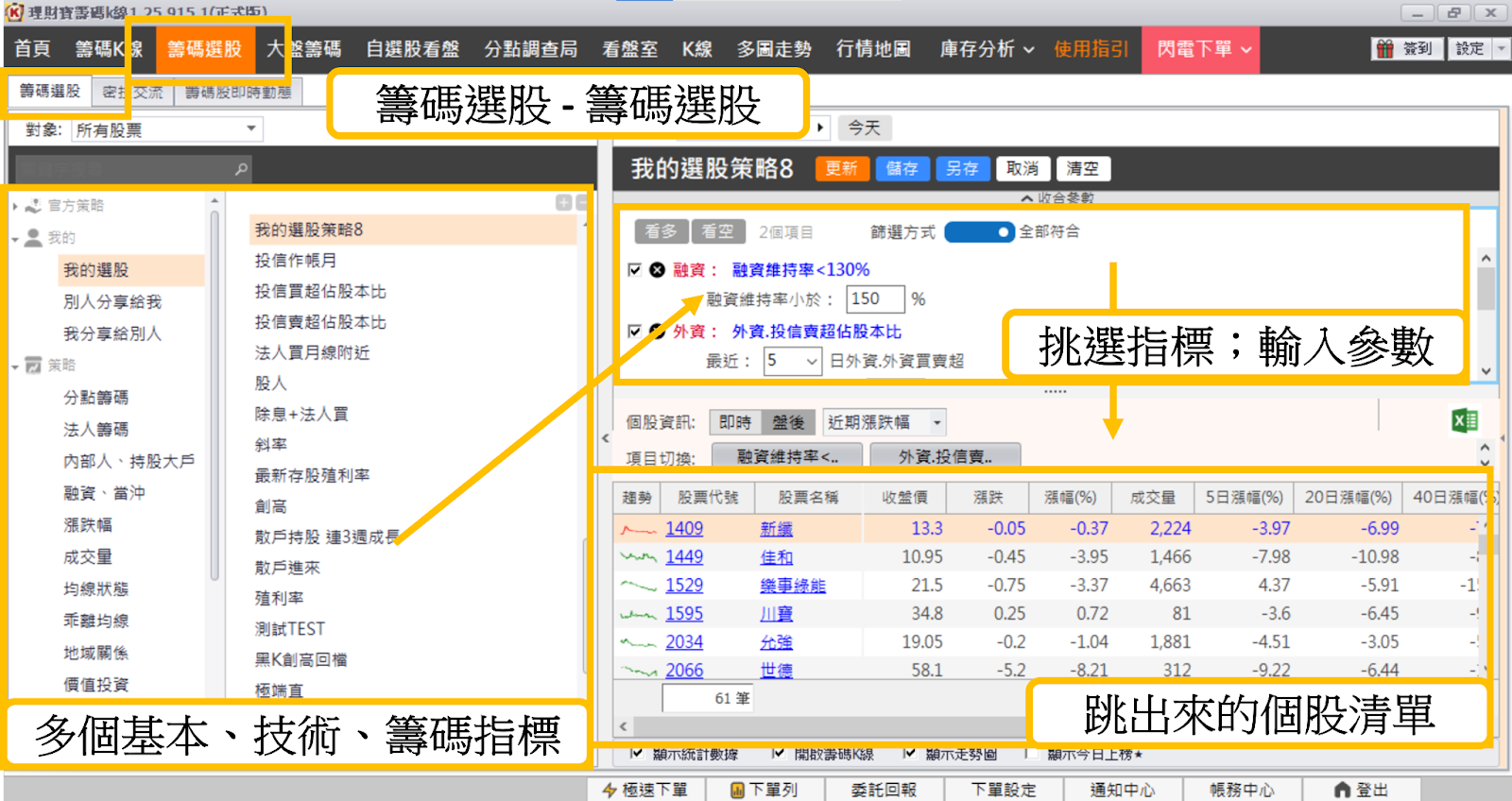
Task: Open the 行情地圖 menu
Action: coord(873,49)
